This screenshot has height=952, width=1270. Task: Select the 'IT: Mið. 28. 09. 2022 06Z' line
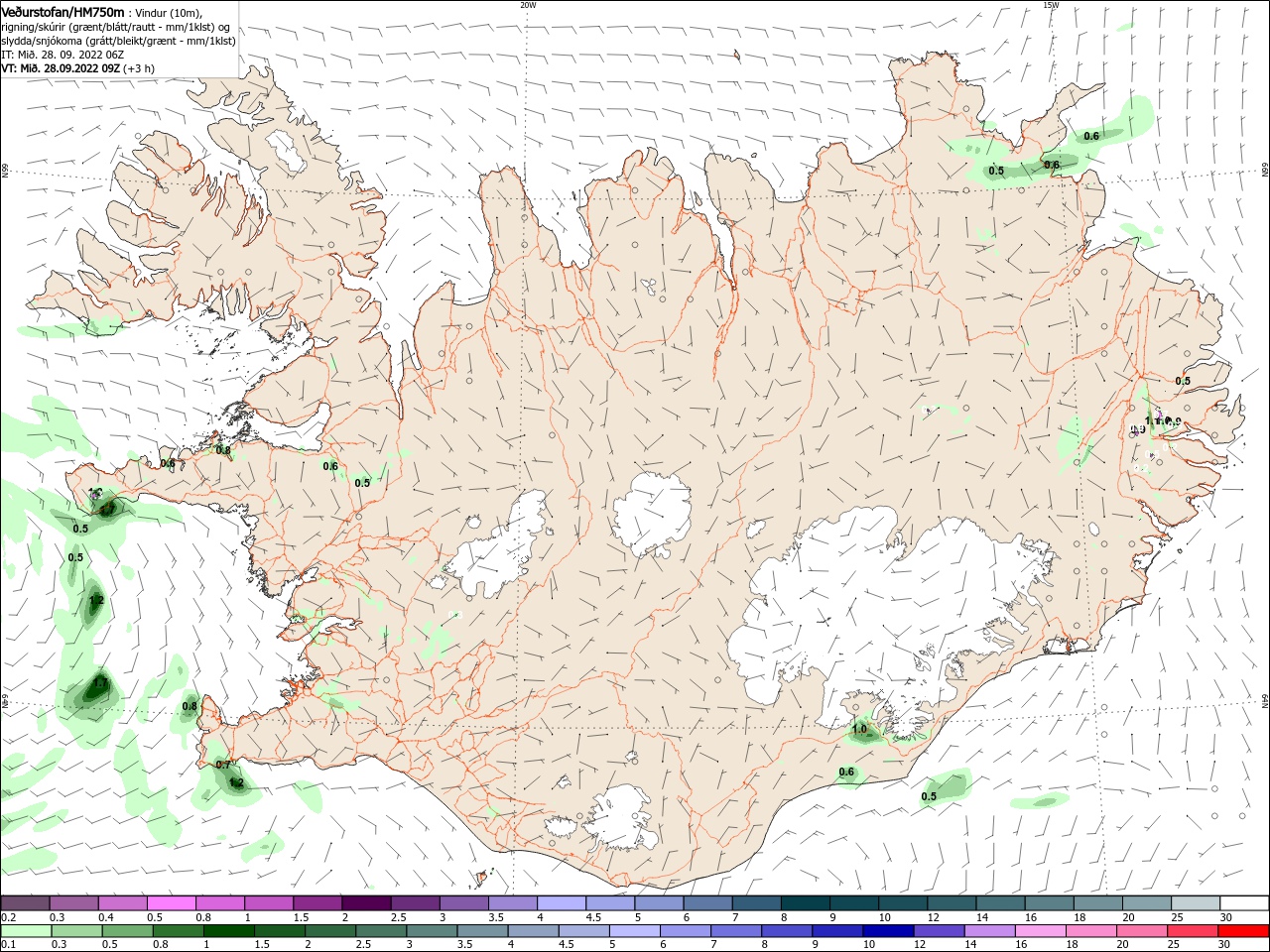63,55
